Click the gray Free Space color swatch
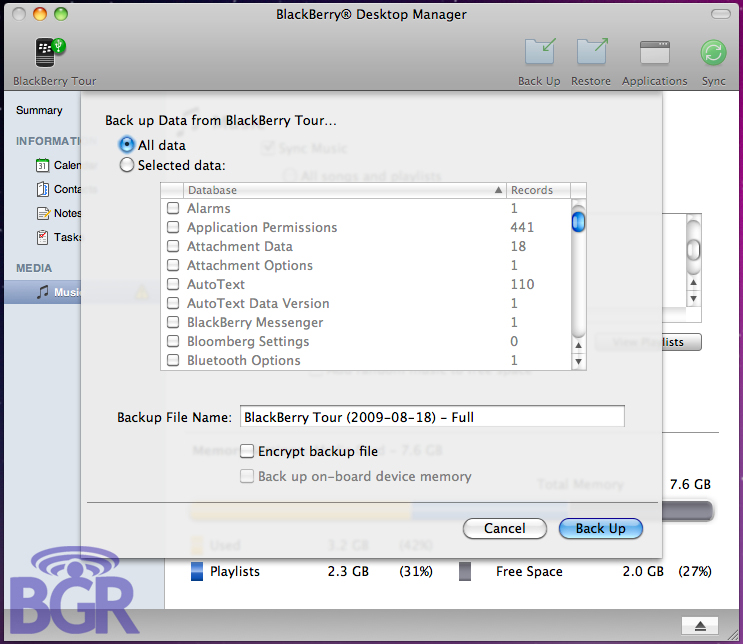 (x=465, y=571)
